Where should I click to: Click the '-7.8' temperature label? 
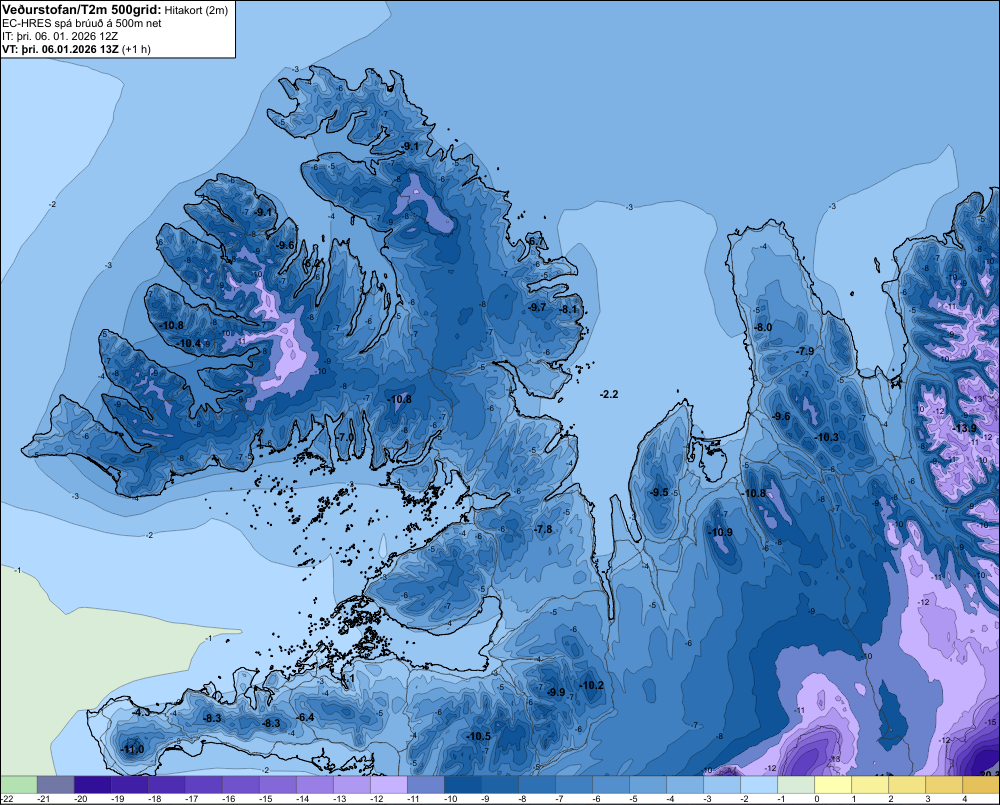pyautogui.click(x=543, y=529)
